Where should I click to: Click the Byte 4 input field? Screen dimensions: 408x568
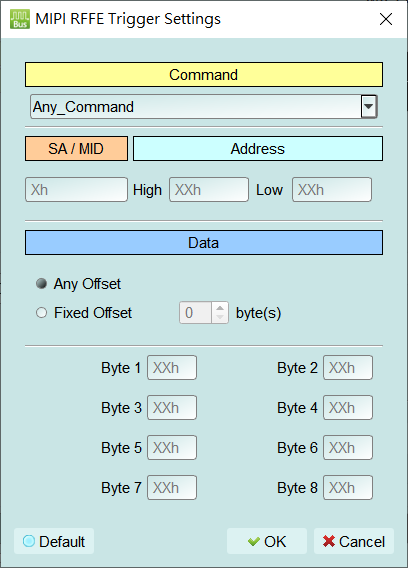click(x=348, y=408)
